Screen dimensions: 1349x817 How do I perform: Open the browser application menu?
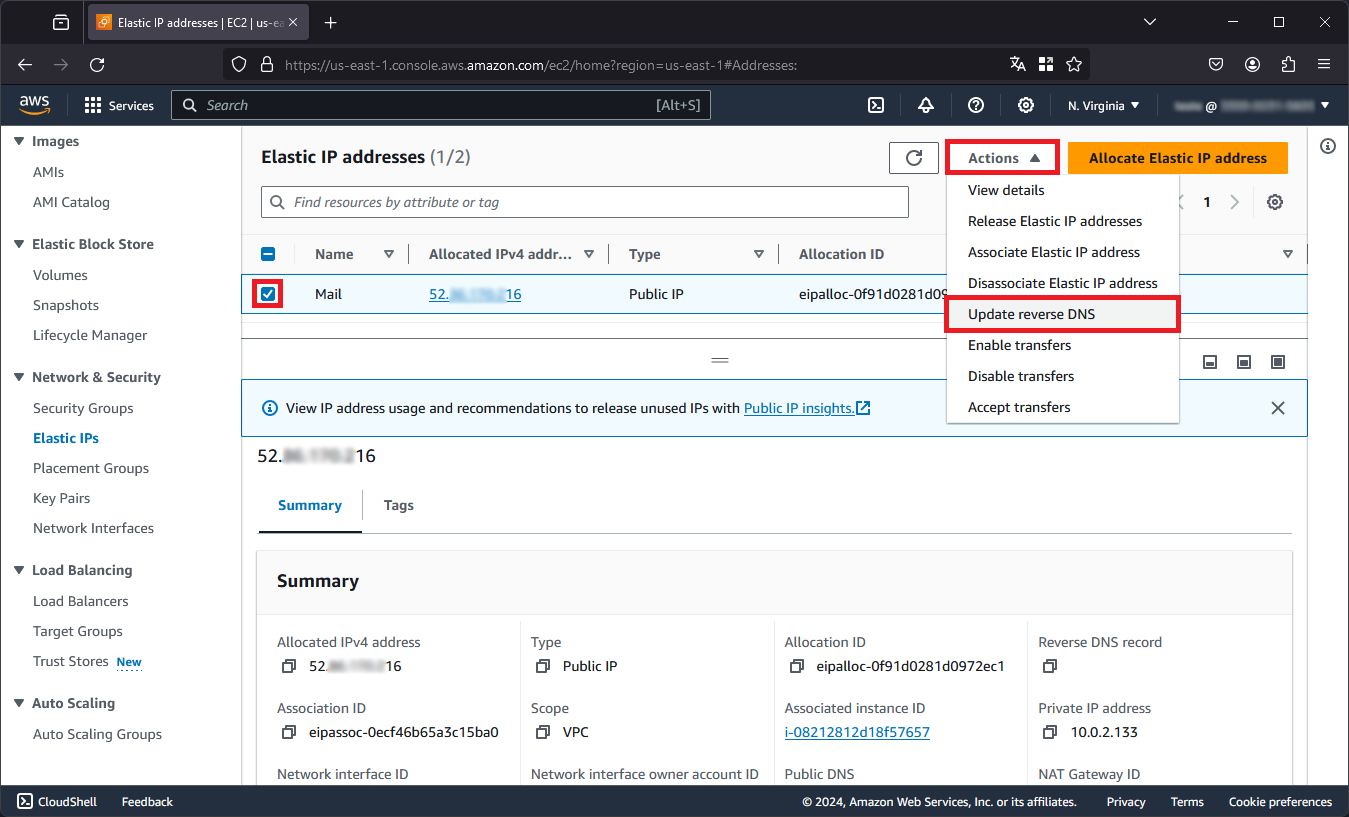coord(1324,64)
